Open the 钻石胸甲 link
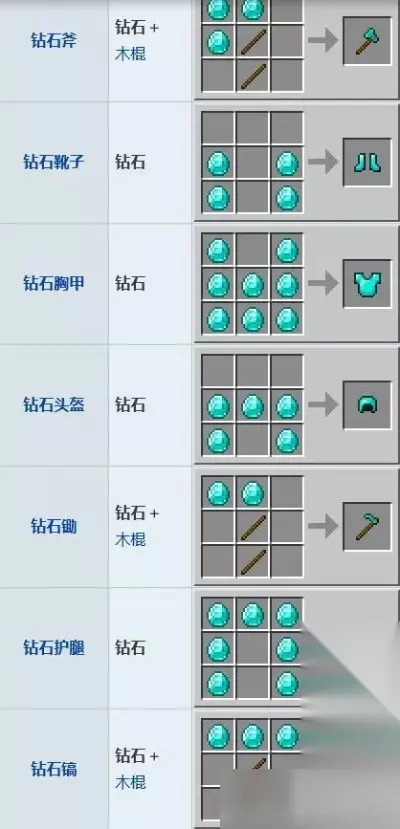Image resolution: width=400 pixels, height=829 pixels. (x=53, y=283)
